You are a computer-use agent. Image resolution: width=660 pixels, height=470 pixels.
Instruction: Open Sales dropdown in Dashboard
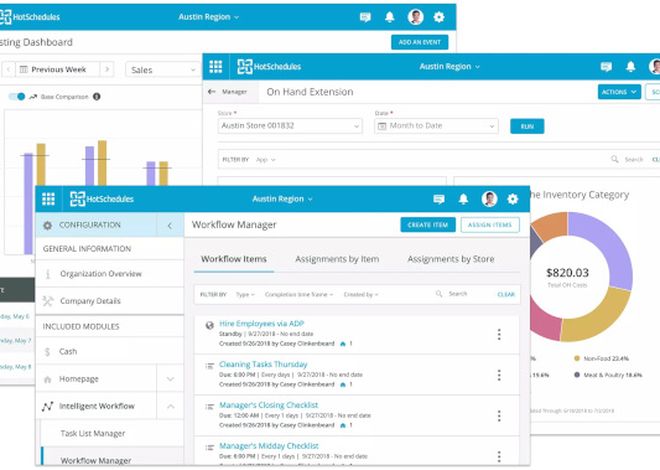point(162,69)
